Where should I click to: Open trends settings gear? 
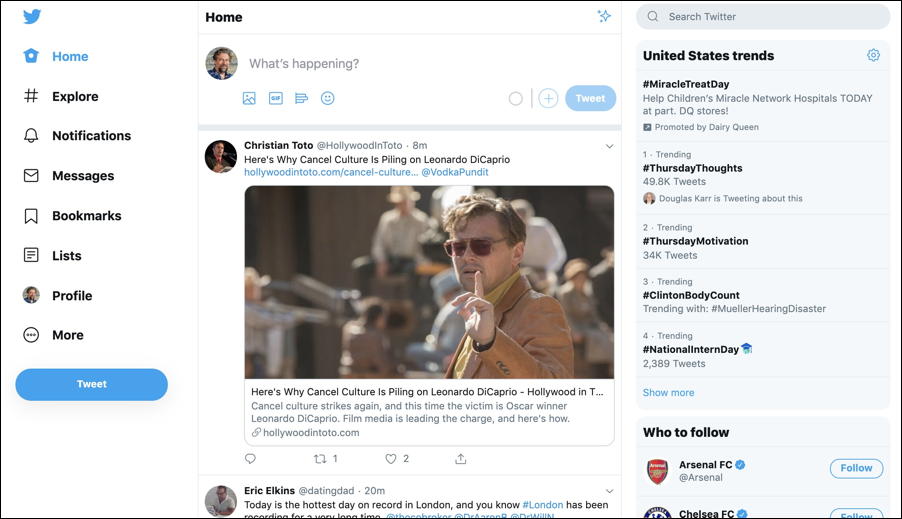[x=873, y=56]
